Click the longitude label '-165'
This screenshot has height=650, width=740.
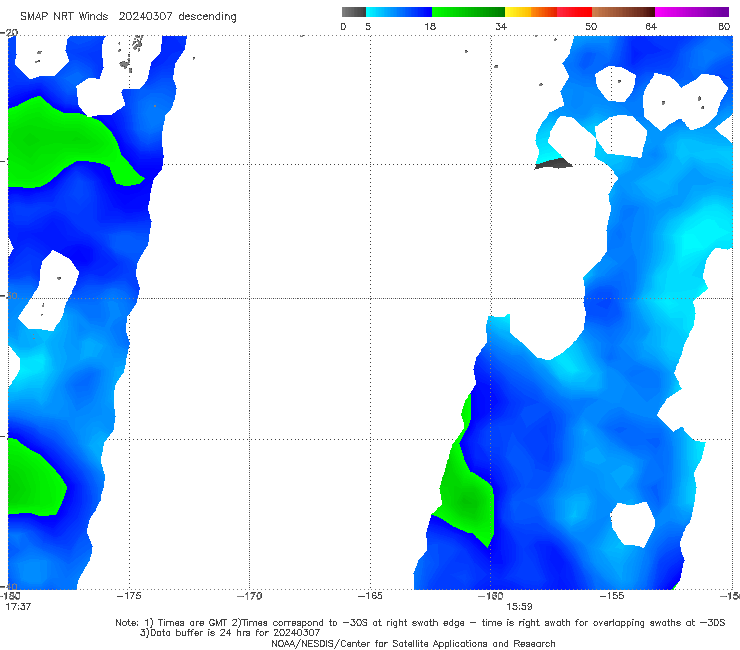tap(370, 596)
